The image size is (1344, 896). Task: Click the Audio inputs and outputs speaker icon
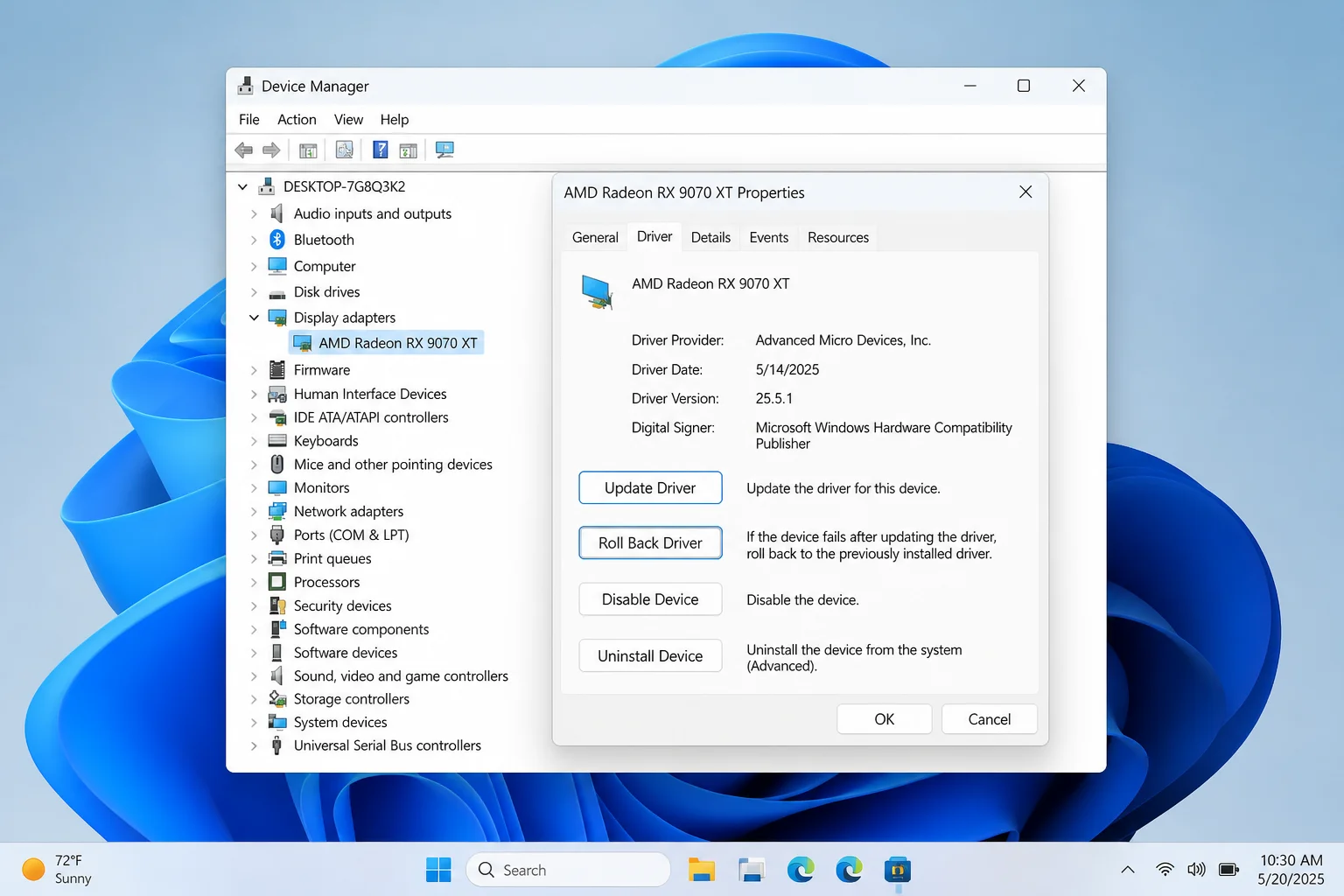click(277, 213)
